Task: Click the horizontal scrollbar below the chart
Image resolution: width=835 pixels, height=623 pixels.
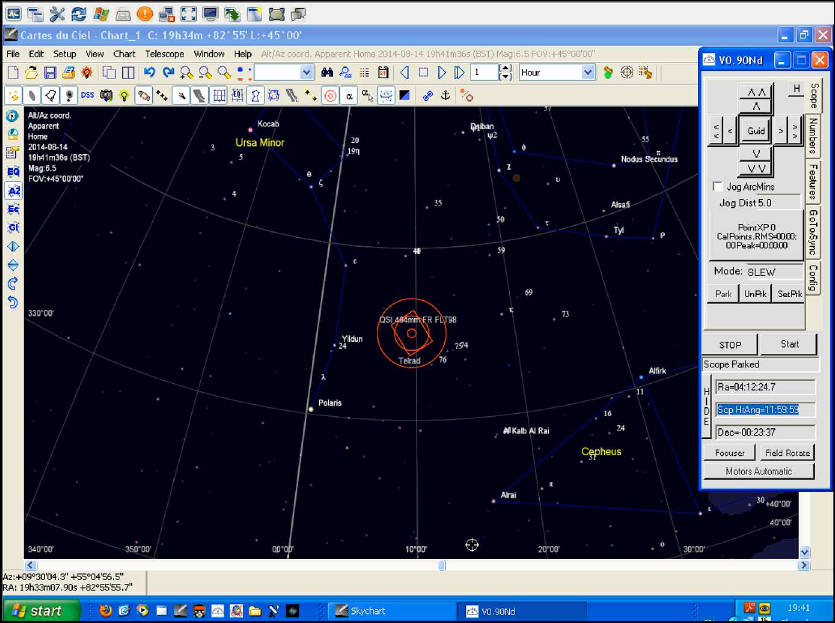Action: coord(442,565)
